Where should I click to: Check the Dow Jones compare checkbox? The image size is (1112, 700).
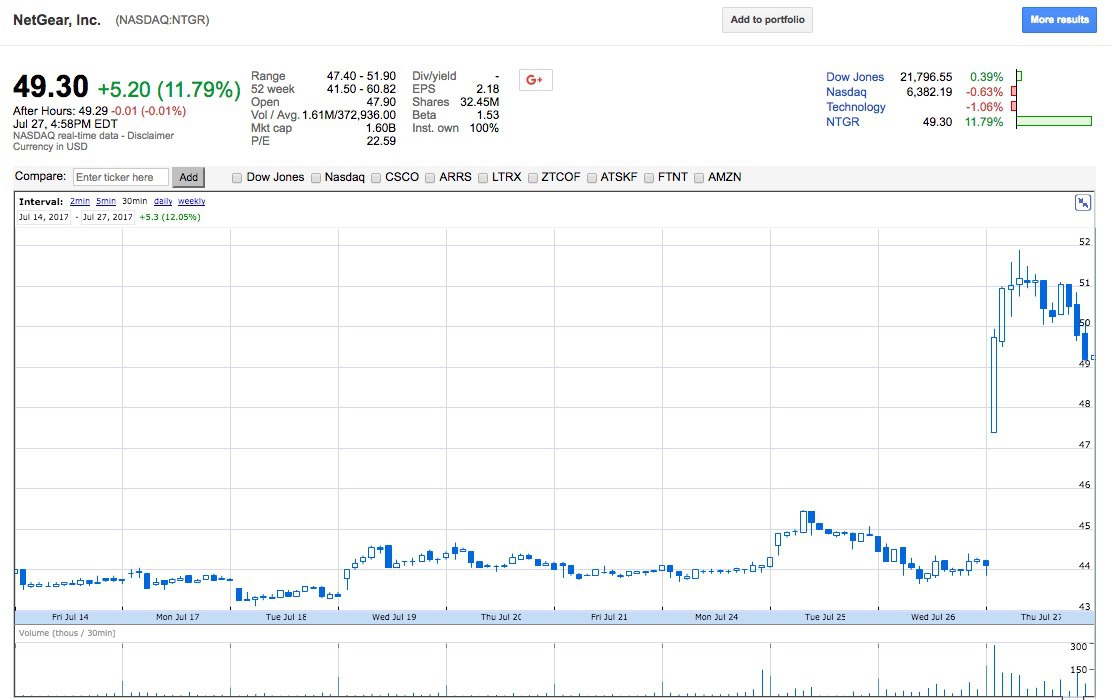(237, 178)
